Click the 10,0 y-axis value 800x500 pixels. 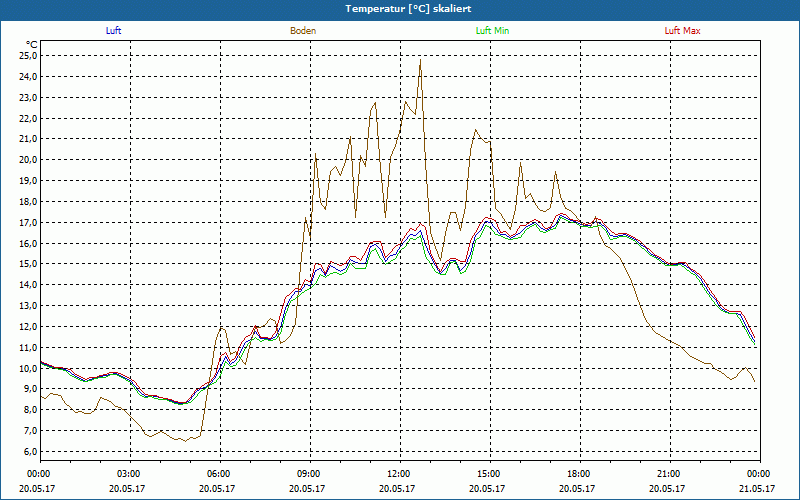coord(28,368)
